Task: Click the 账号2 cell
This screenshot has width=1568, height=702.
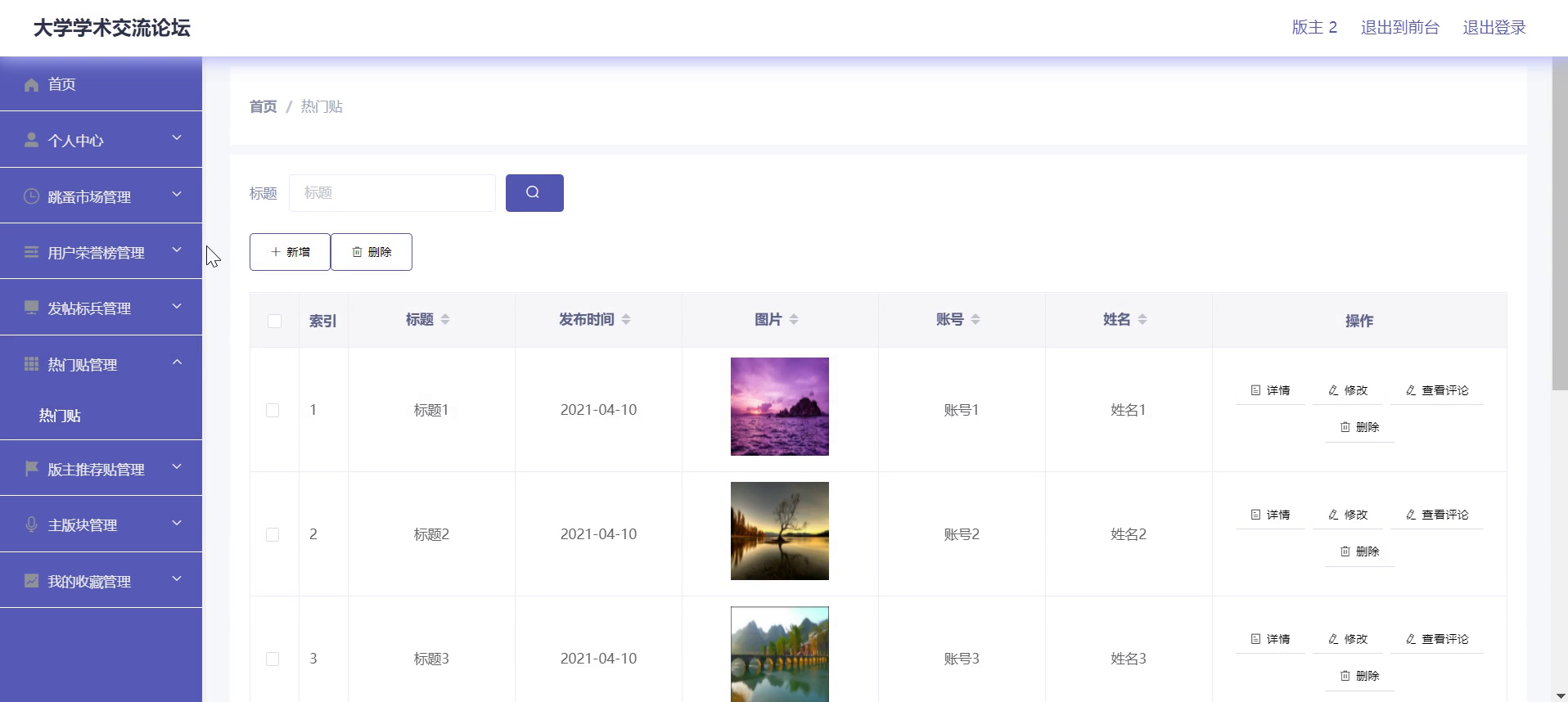Action: (x=962, y=534)
